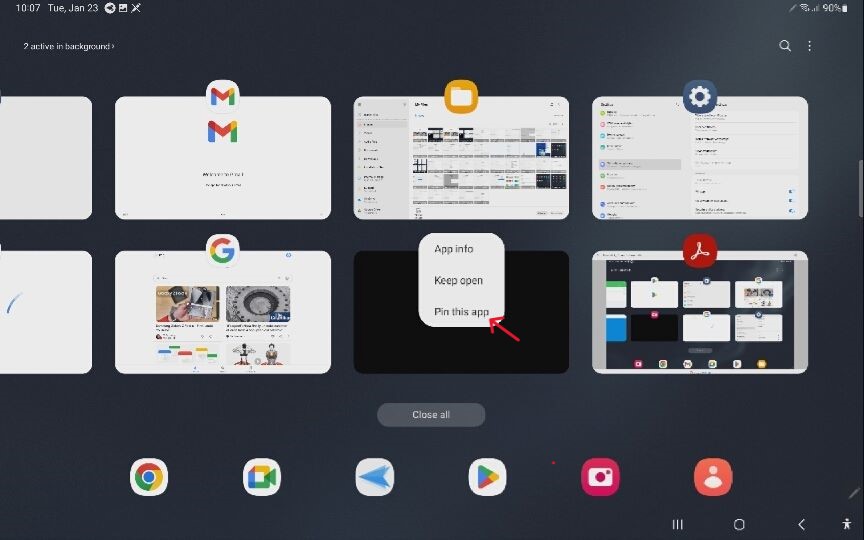Open the search icon in recents
Image resolution: width=864 pixels, height=540 pixels.
pyautogui.click(x=785, y=46)
